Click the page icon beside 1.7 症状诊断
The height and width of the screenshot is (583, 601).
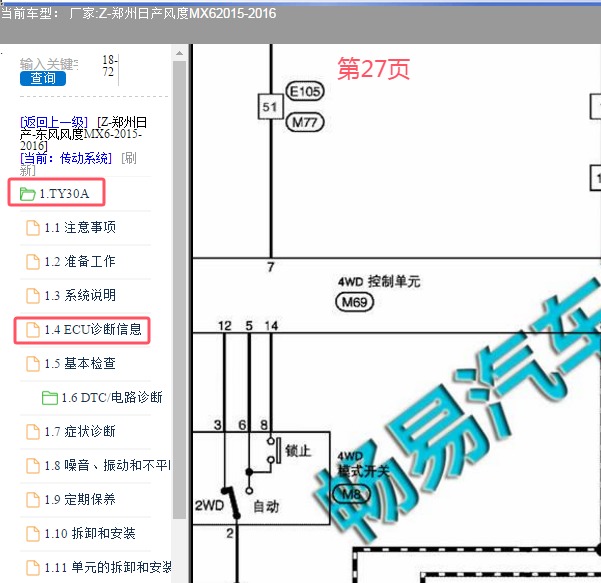tap(33, 432)
